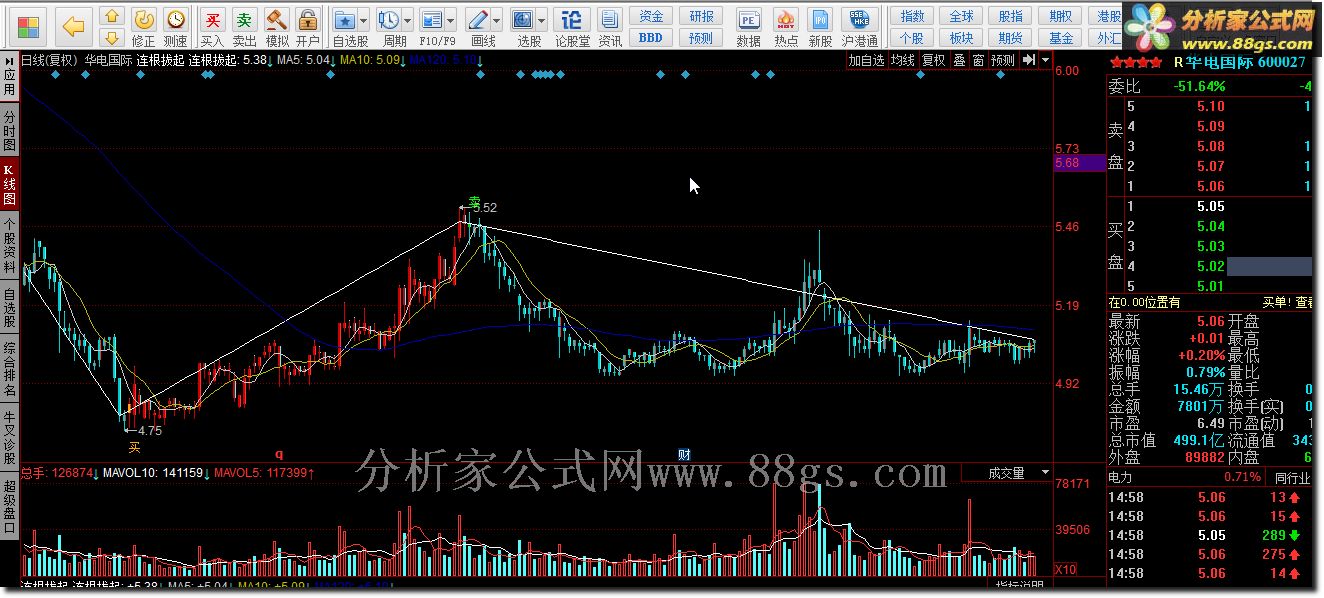Click the 期货 futures button
Image resolution: width=1324 pixels, height=598 pixels.
pos(1011,38)
